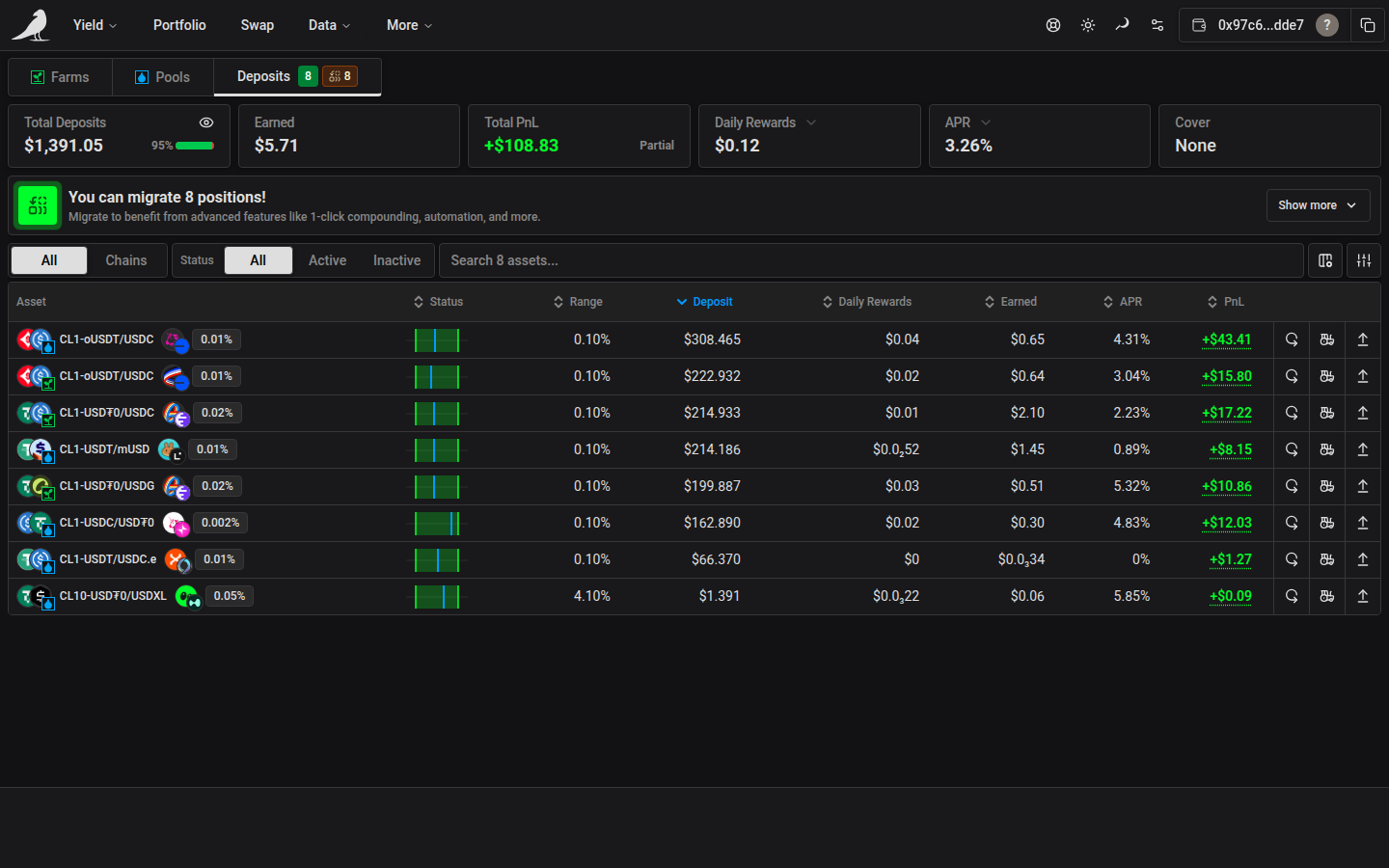Sort table by PnL column

tap(1225, 302)
